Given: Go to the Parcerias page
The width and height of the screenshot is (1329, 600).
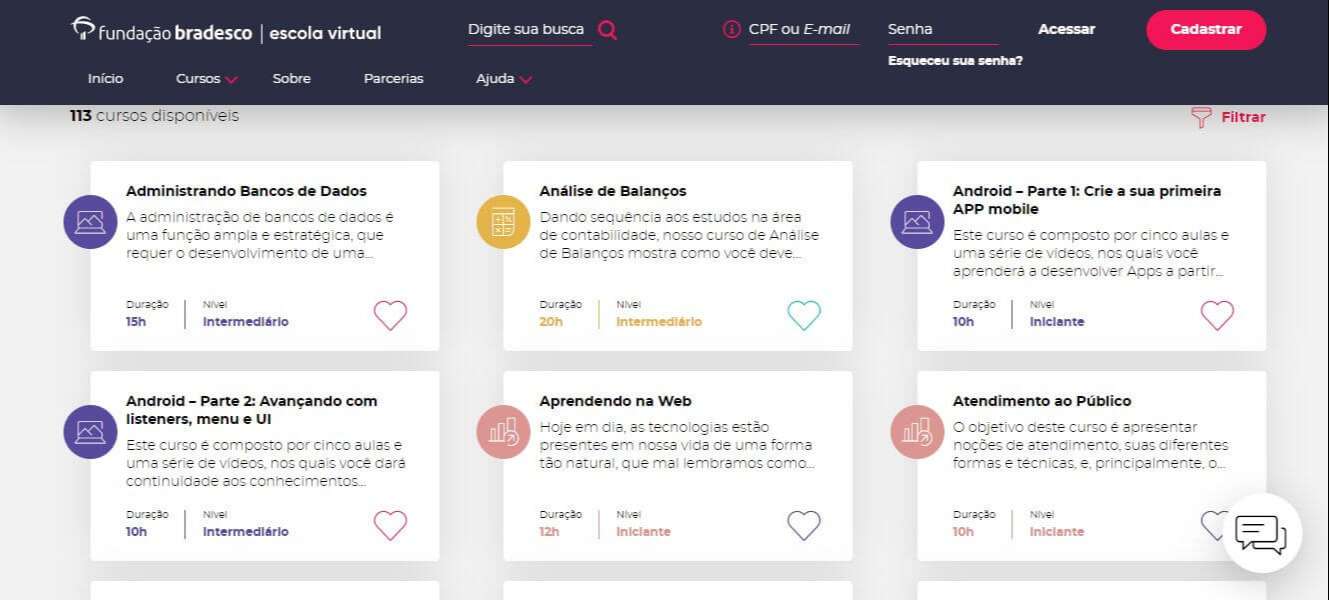Looking at the screenshot, I should 393,78.
